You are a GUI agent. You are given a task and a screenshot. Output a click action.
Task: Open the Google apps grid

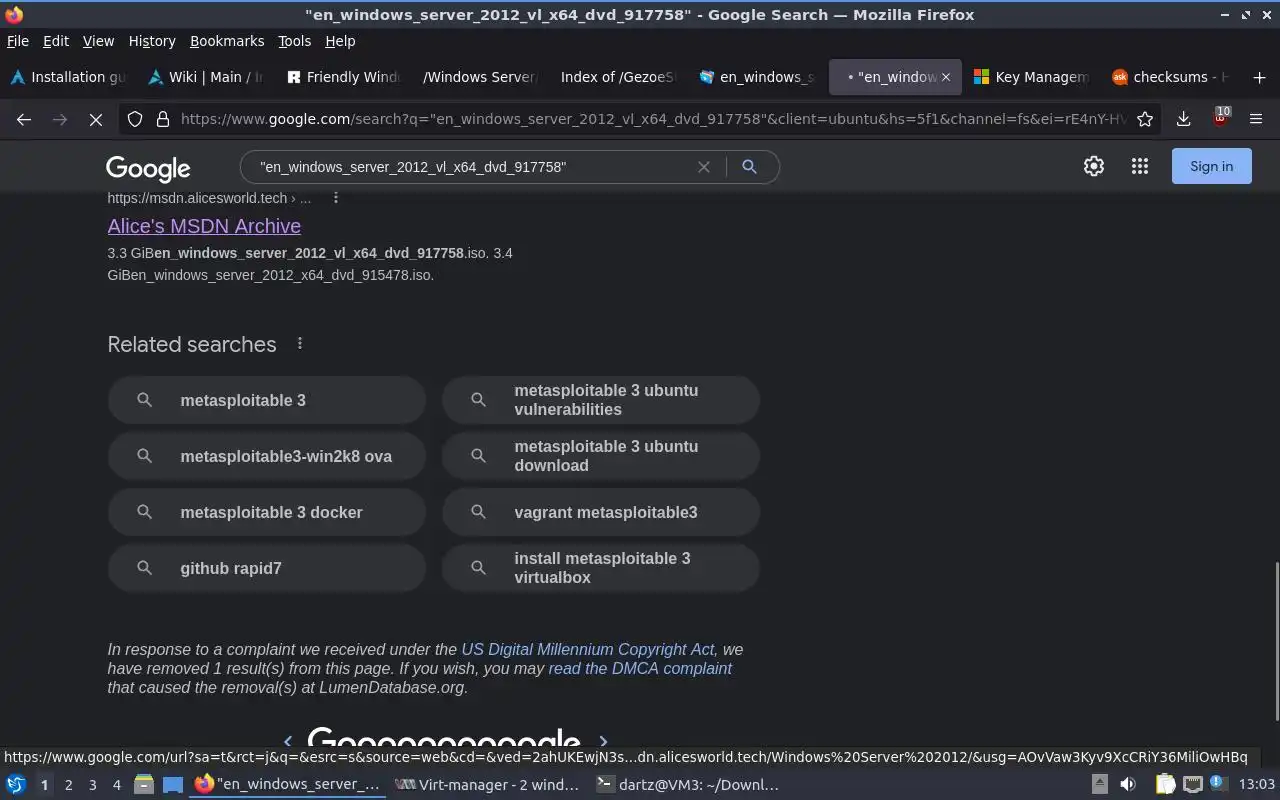1140,167
